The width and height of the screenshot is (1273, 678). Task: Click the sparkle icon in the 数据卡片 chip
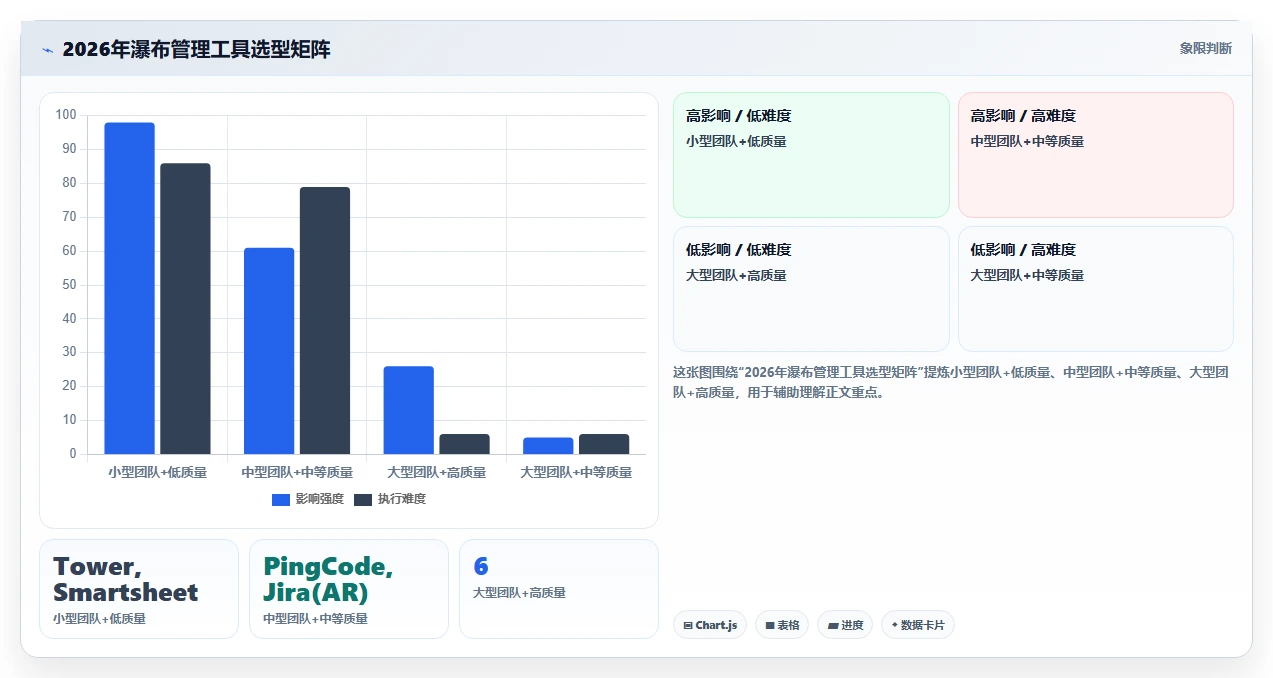pyautogui.click(x=895, y=625)
